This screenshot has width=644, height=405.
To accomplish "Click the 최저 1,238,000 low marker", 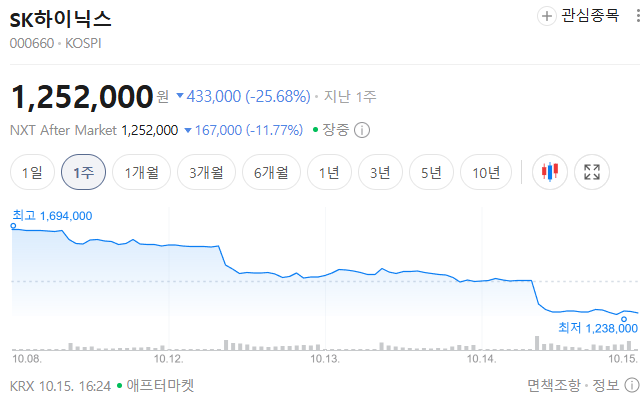I will point(598,328).
